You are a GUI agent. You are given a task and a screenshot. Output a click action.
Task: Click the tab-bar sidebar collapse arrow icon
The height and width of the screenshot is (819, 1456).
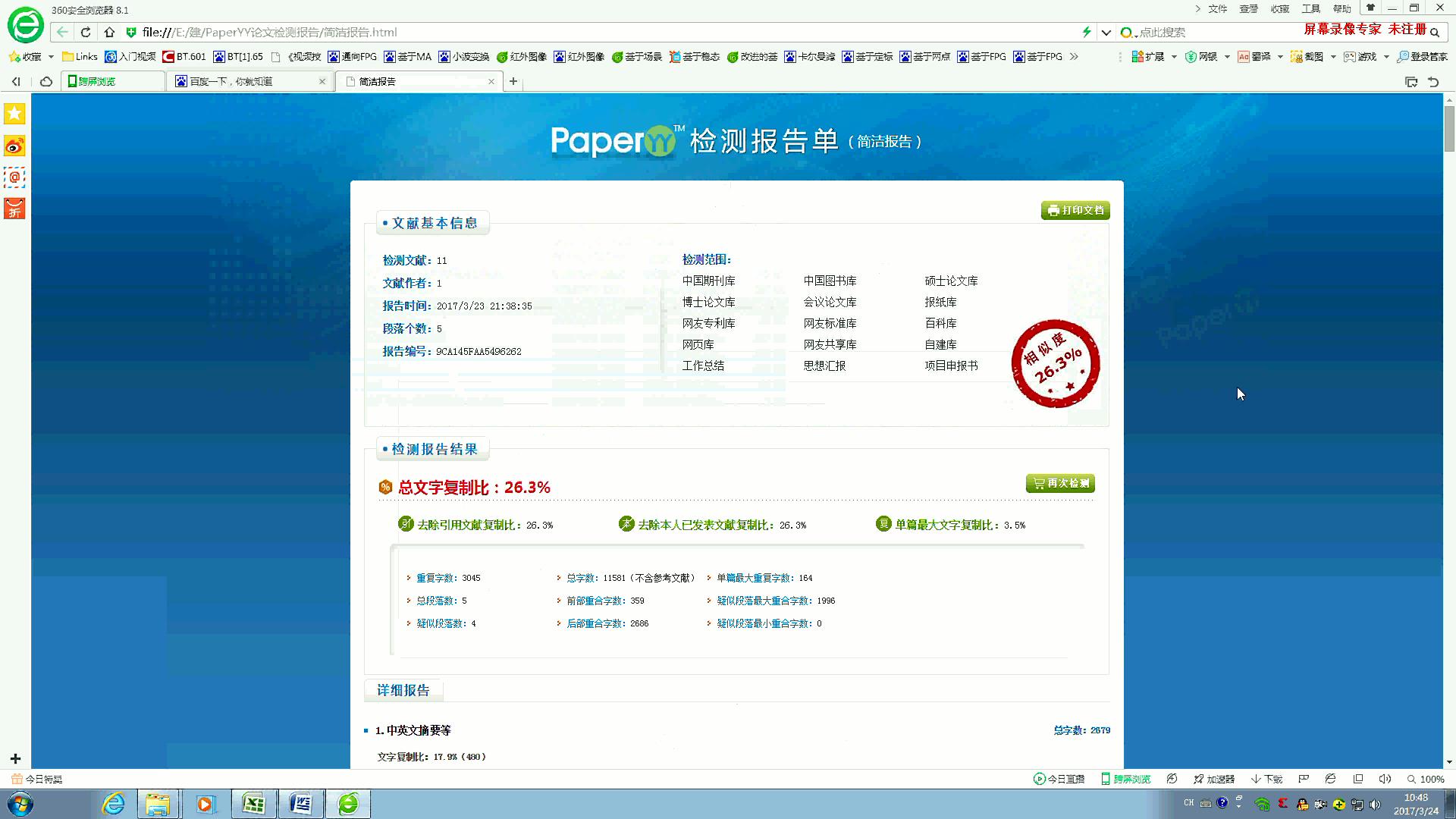coord(16,81)
